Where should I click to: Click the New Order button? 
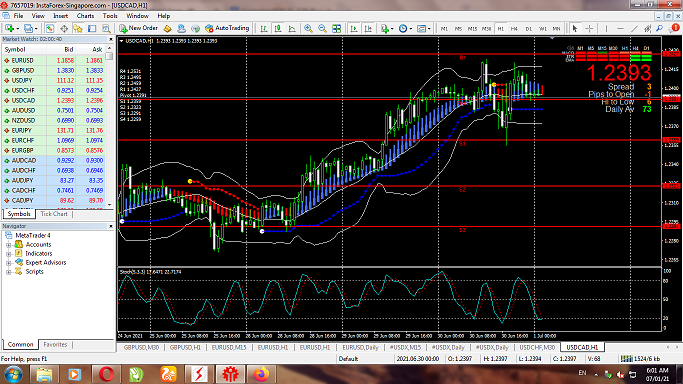click(x=139, y=28)
